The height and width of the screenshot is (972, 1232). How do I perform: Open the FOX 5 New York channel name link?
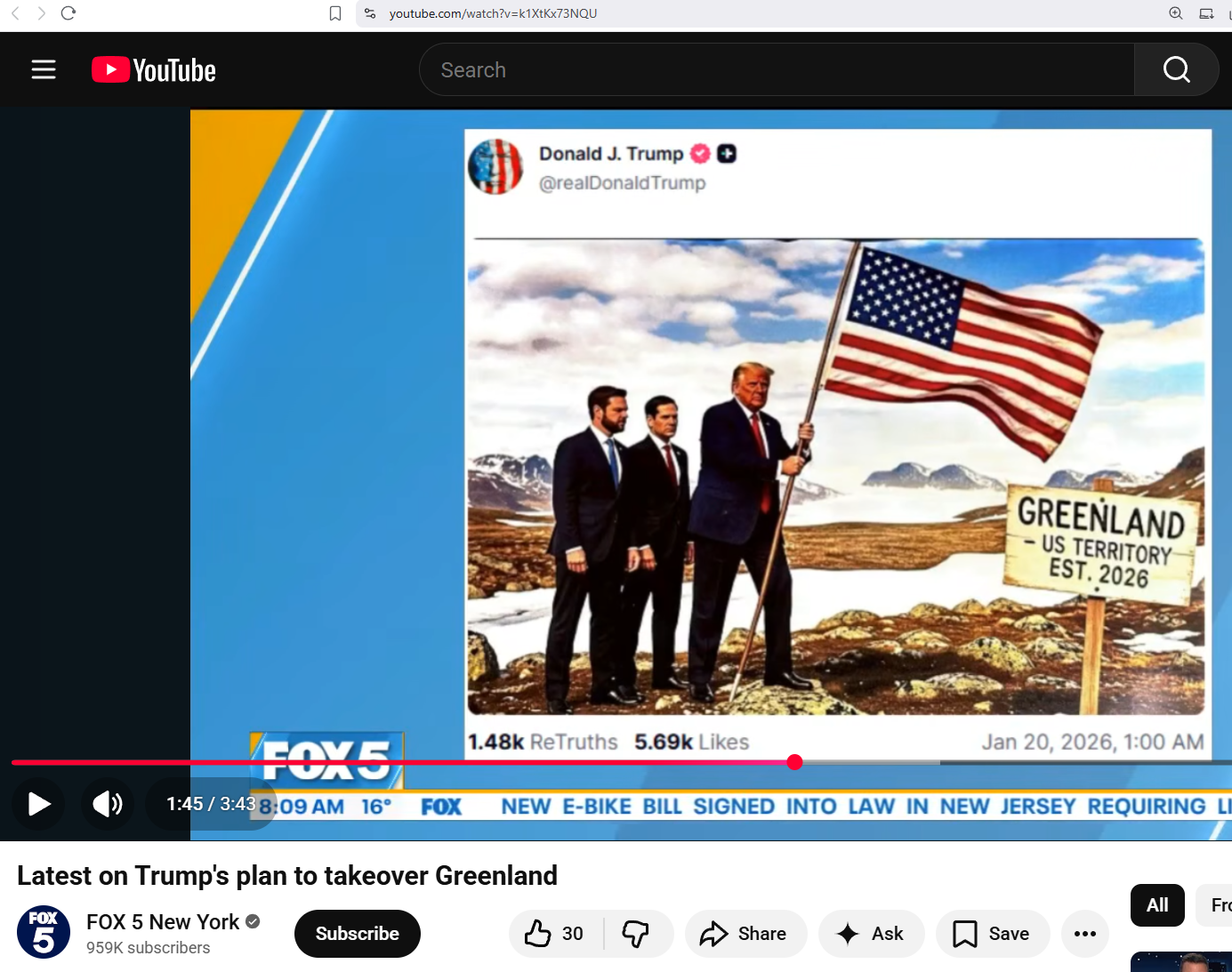tap(163, 922)
